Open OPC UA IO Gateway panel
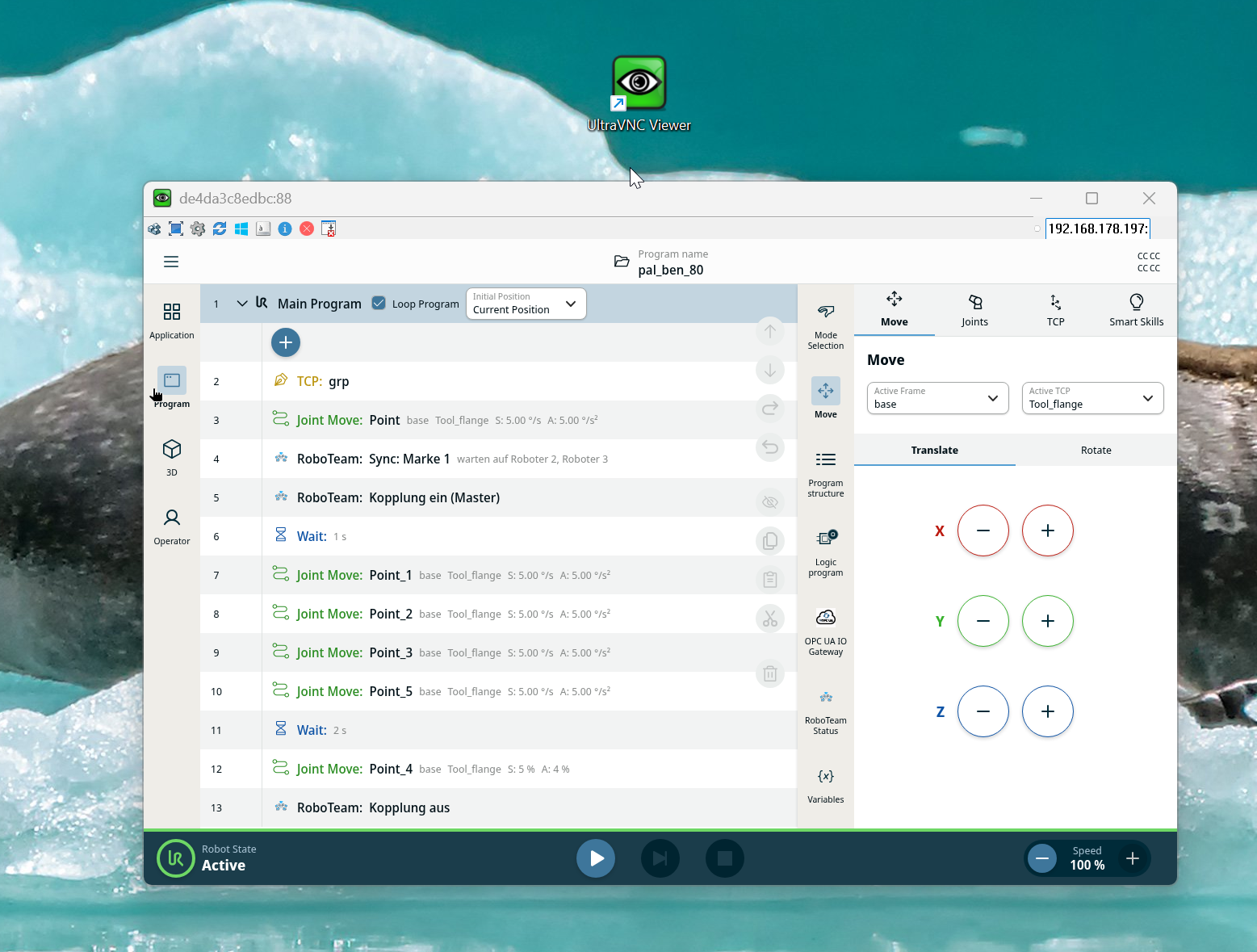The height and width of the screenshot is (952, 1257). click(826, 632)
